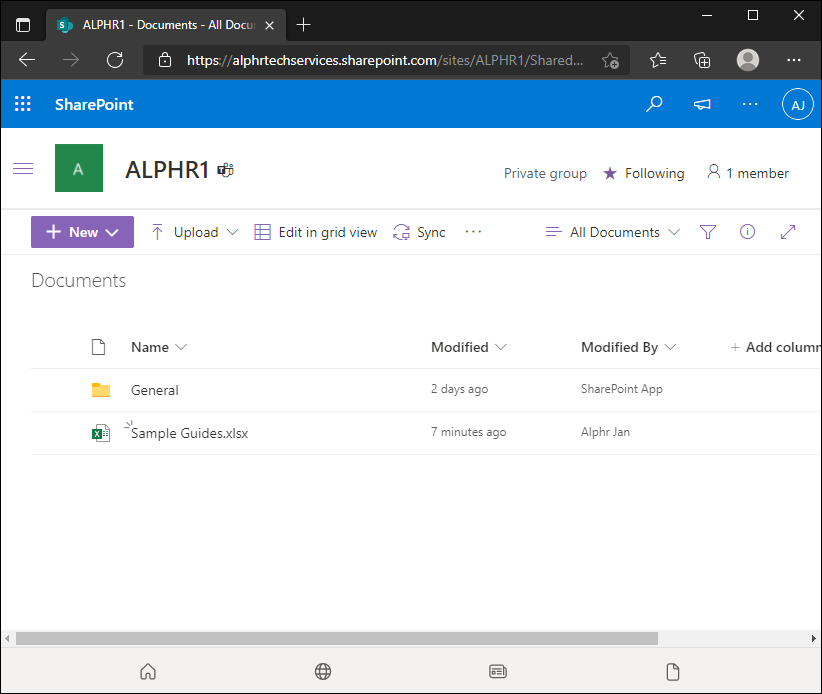
Task: Click the SharePoint search magnifier icon
Action: [x=654, y=104]
